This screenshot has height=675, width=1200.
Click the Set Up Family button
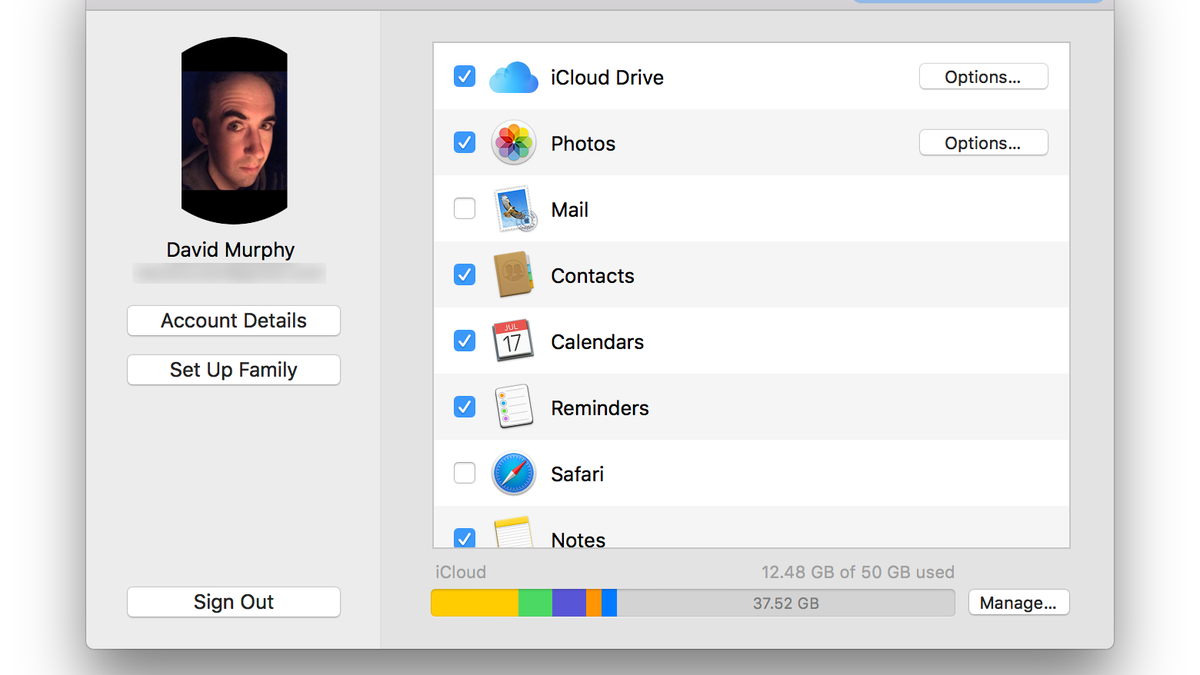click(234, 370)
